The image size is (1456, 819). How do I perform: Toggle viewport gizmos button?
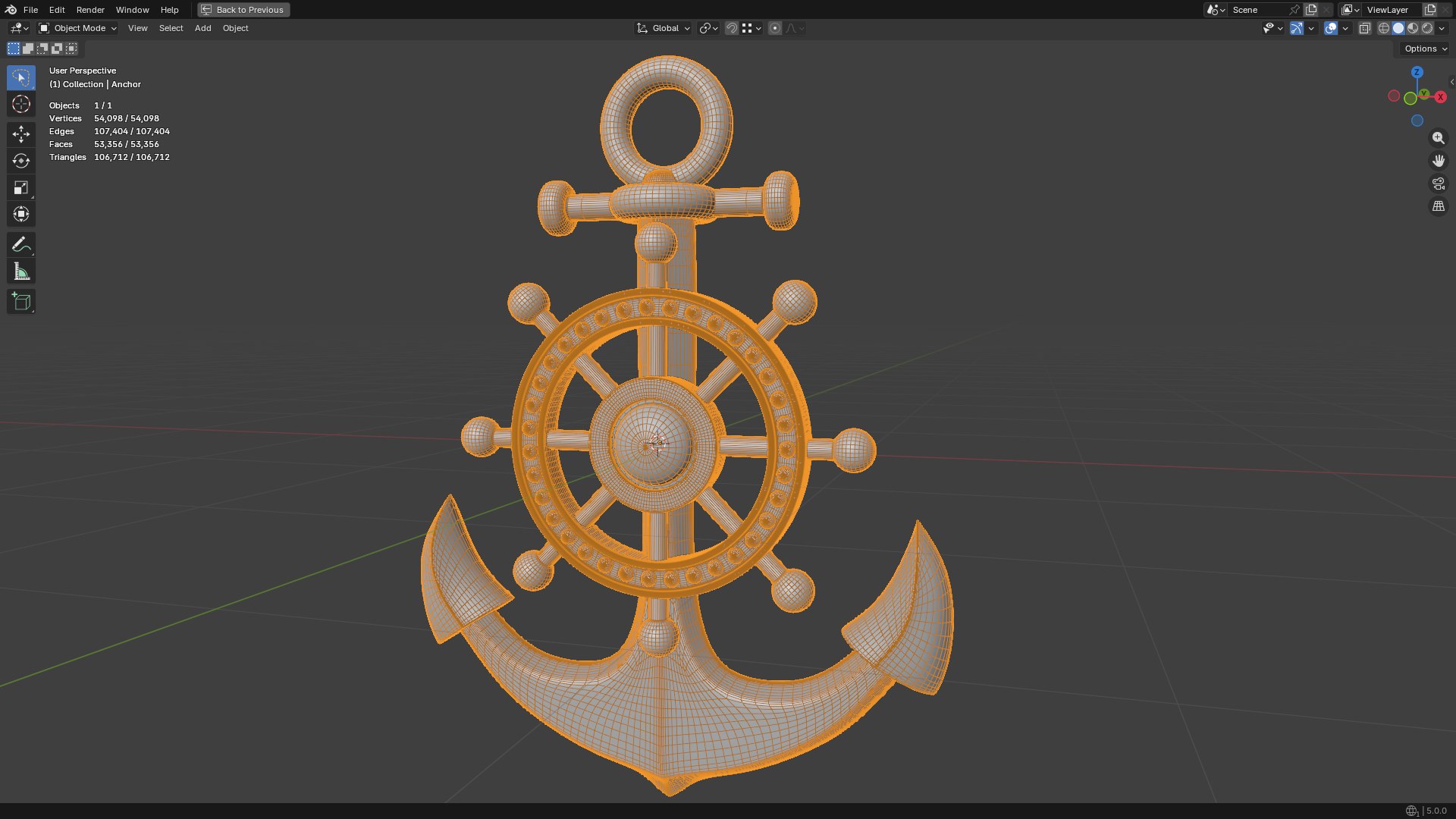pyautogui.click(x=1297, y=28)
